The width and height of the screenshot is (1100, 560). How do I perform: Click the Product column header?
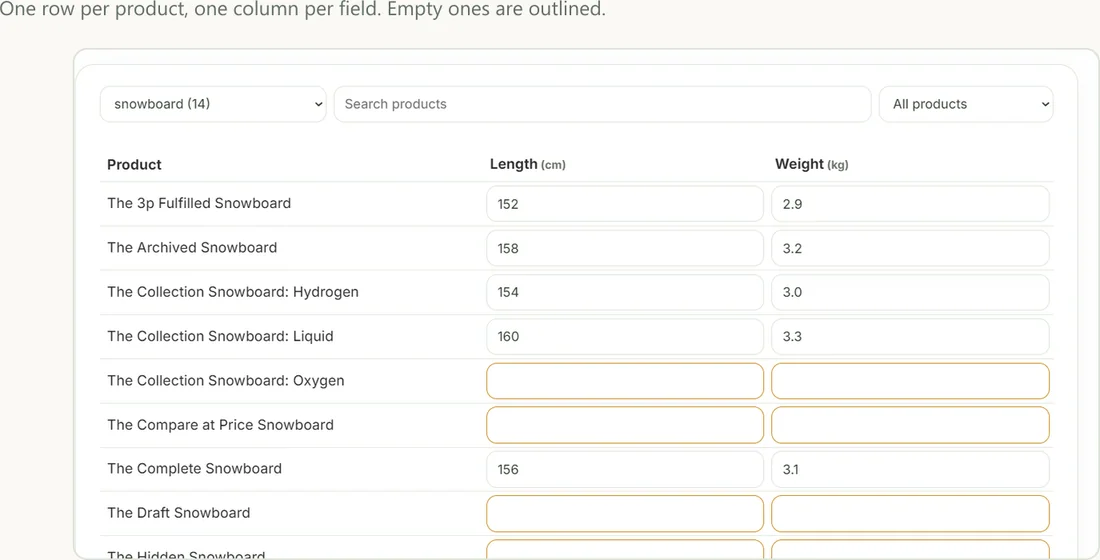pos(134,165)
